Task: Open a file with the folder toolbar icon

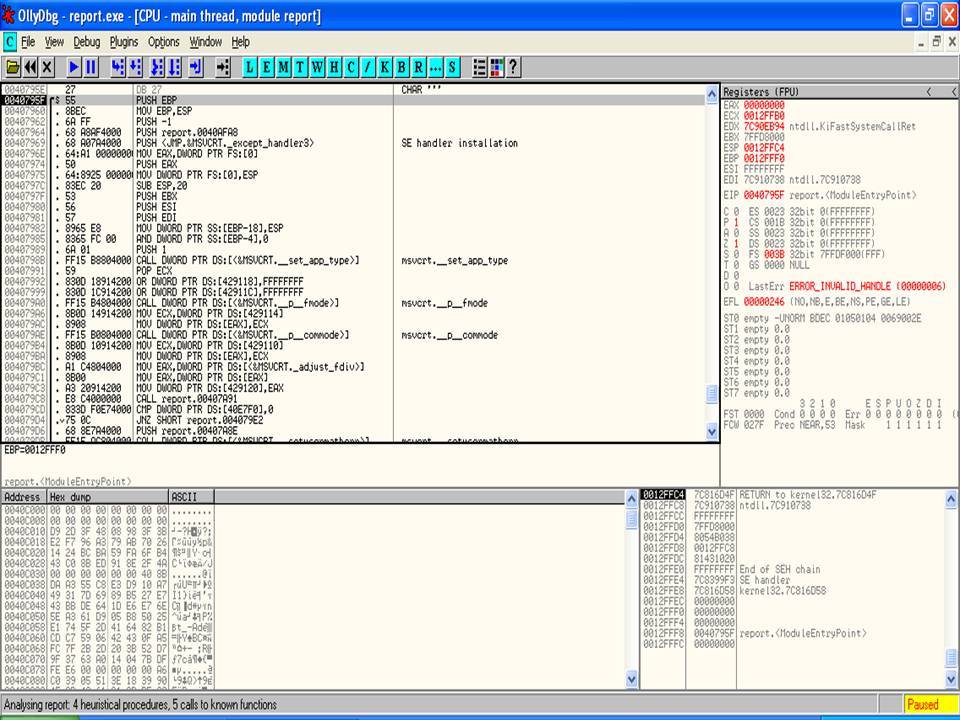Action: coord(12,67)
